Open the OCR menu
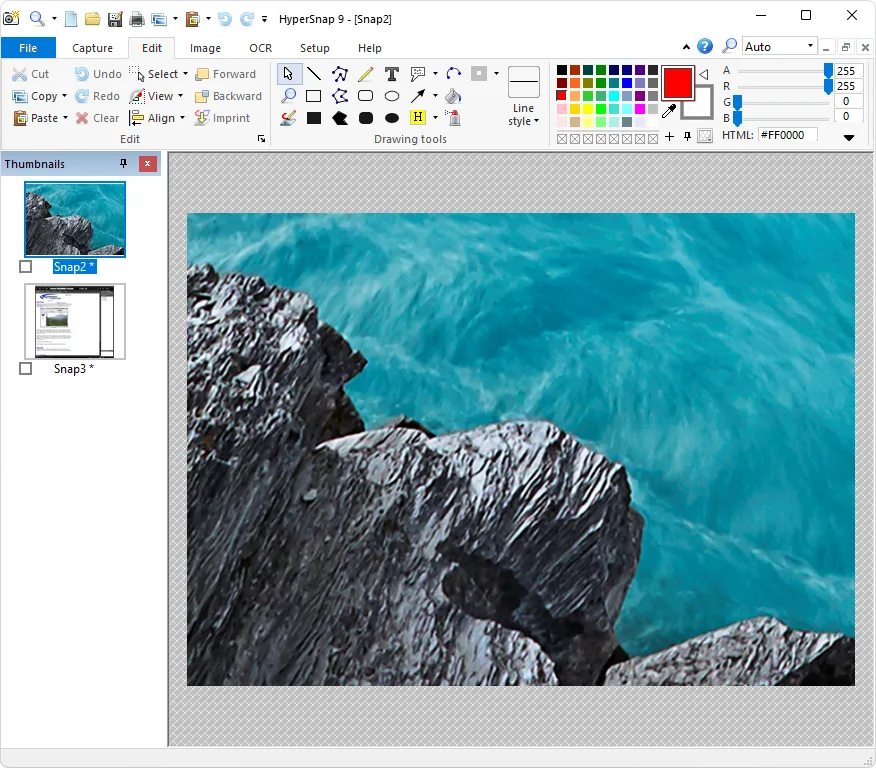Screen dimensions: 876x768 [x=260, y=47]
